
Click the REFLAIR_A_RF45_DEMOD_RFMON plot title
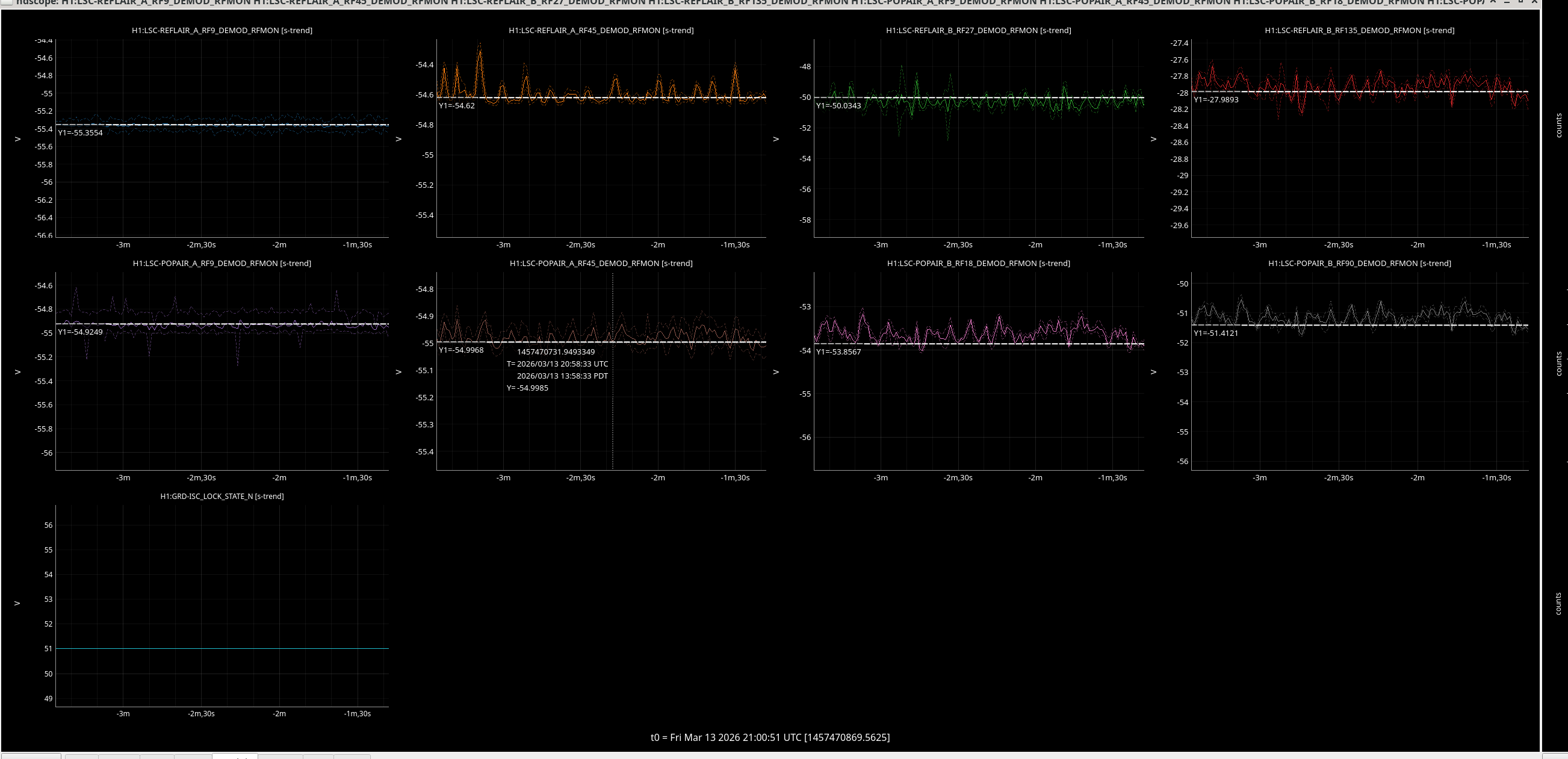[601, 31]
